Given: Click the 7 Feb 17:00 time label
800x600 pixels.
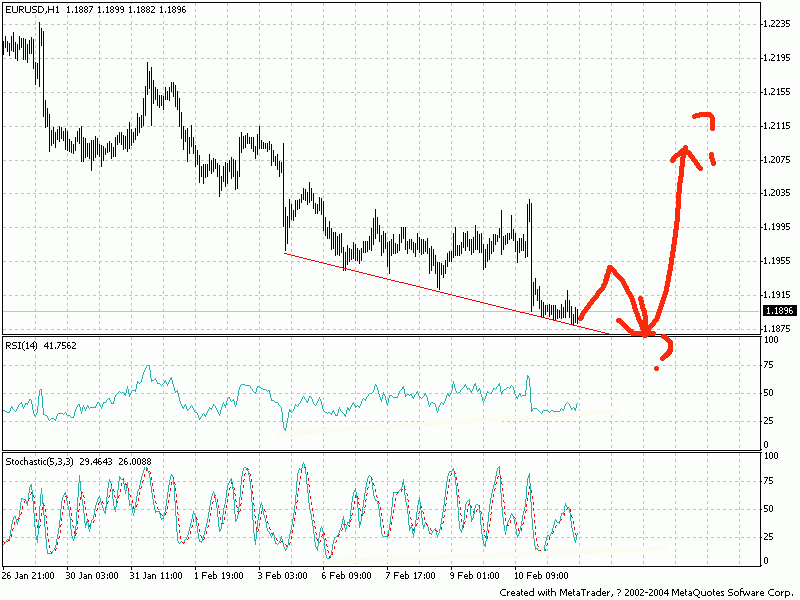Looking at the screenshot, I should point(411,576).
